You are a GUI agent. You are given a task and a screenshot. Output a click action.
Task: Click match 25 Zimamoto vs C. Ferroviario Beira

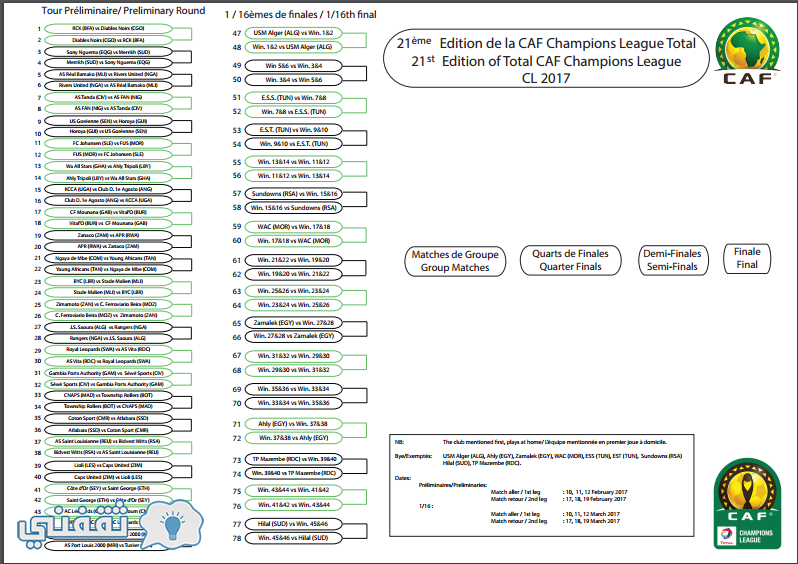click(108, 304)
